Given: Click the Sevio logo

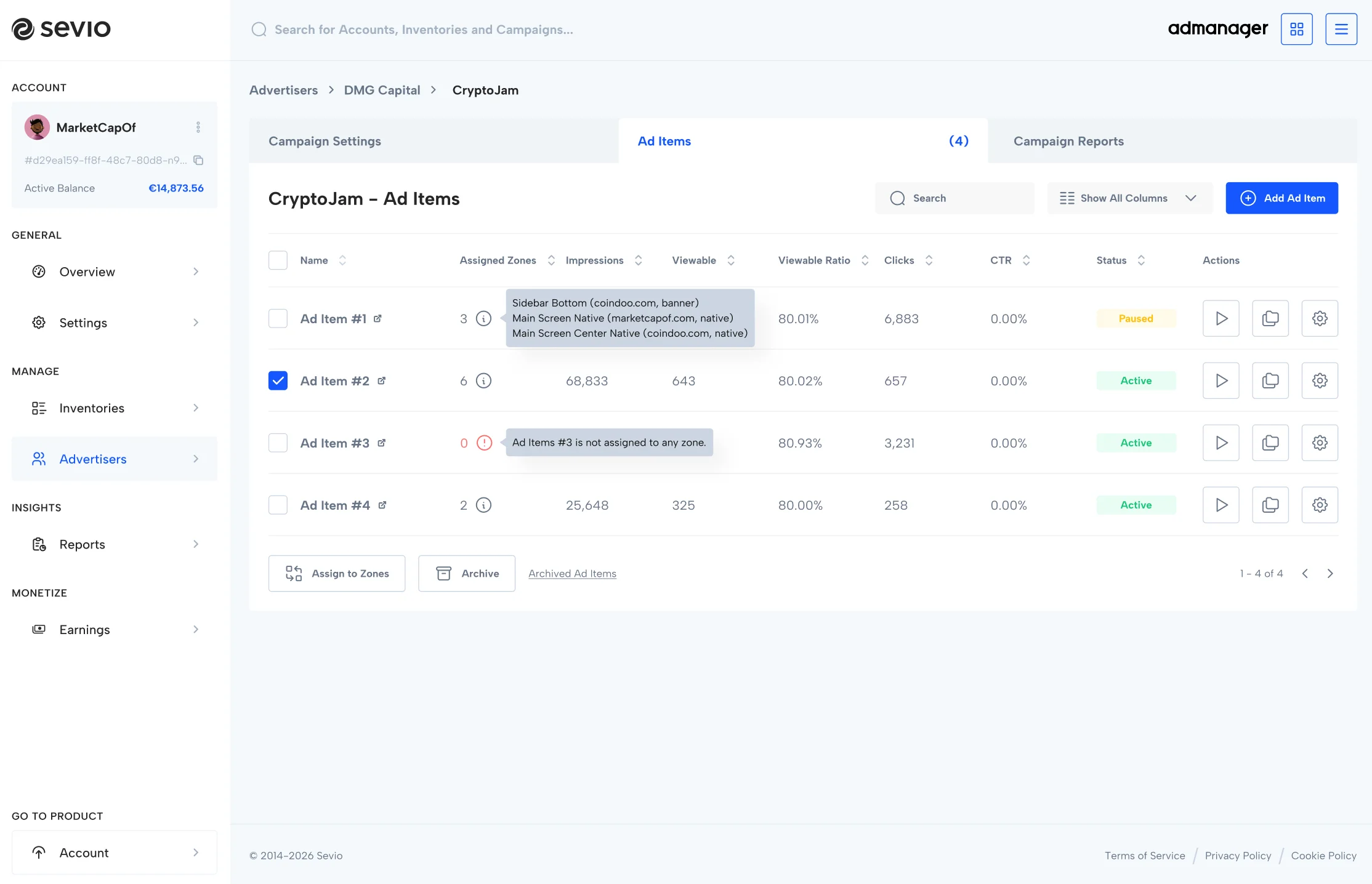Looking at the screenshot, I should click(x=61, y=28).
